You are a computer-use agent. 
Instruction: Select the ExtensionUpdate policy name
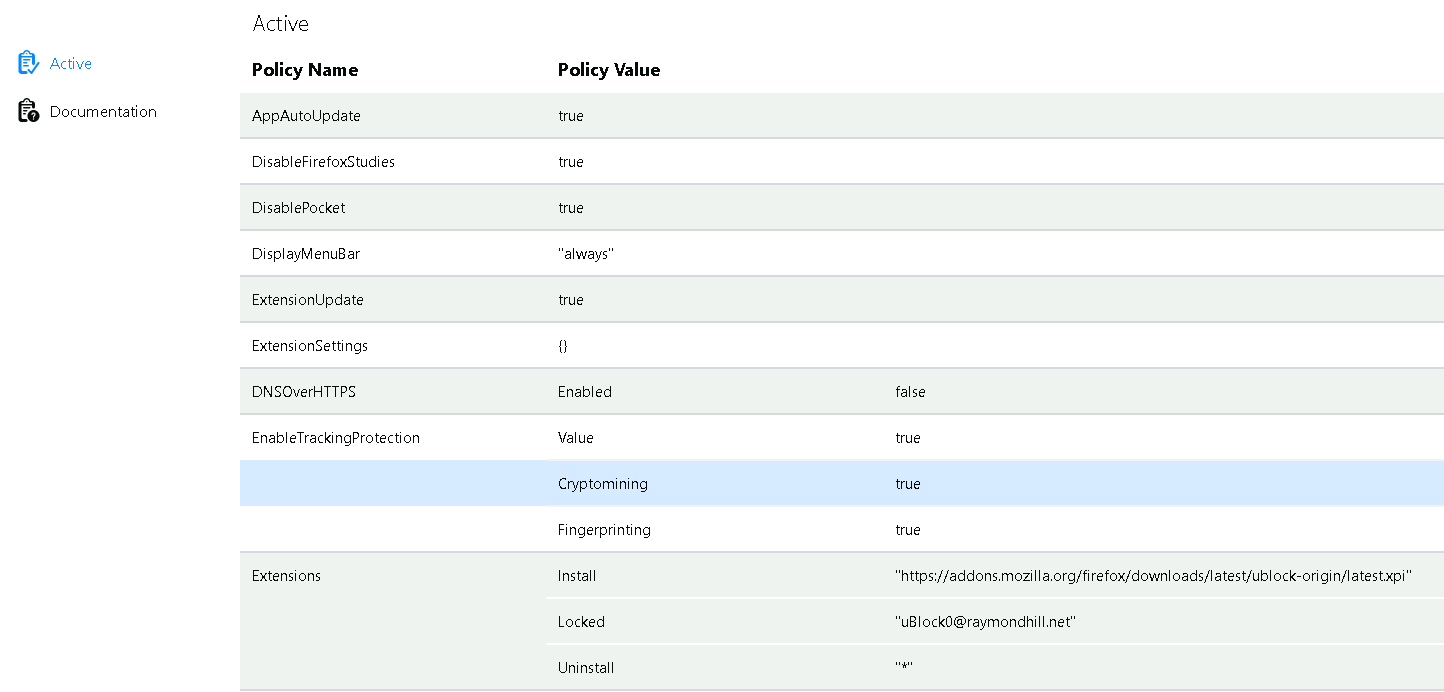(x=308, y=300)
